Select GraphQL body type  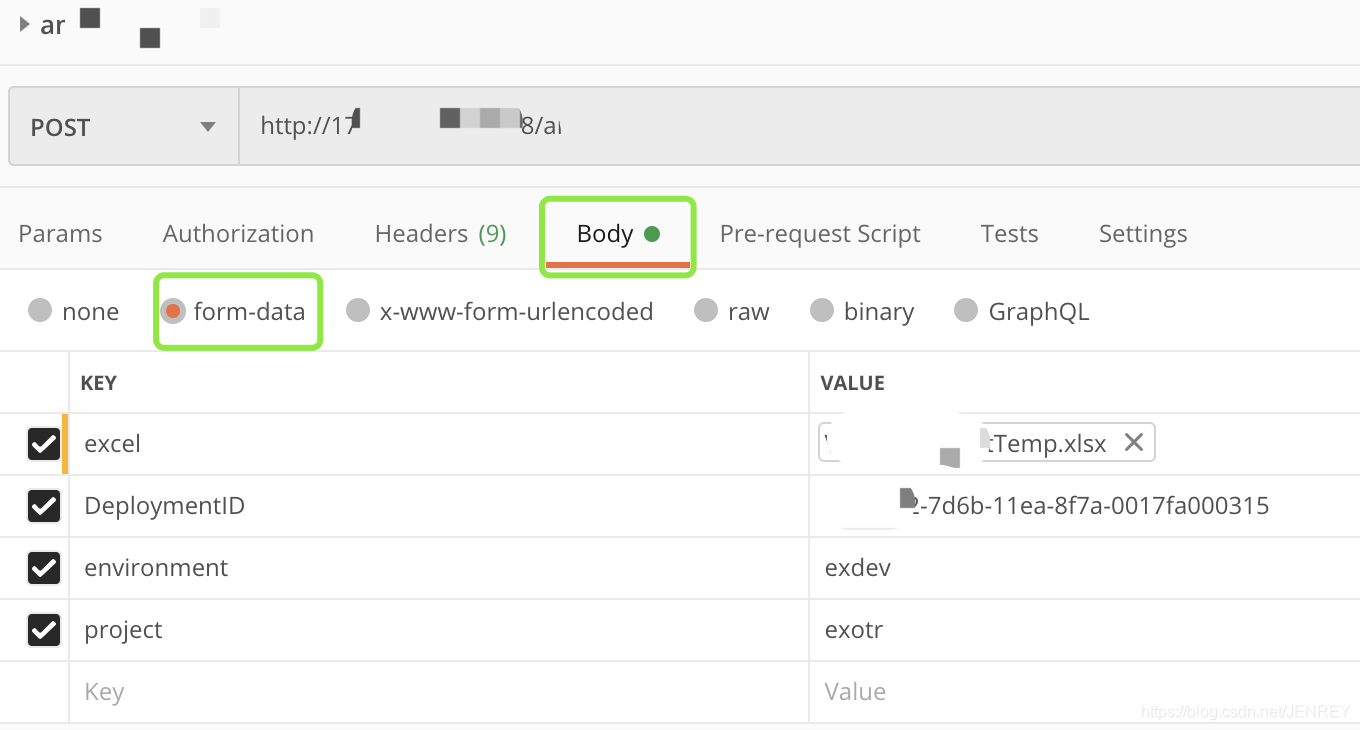966,311
